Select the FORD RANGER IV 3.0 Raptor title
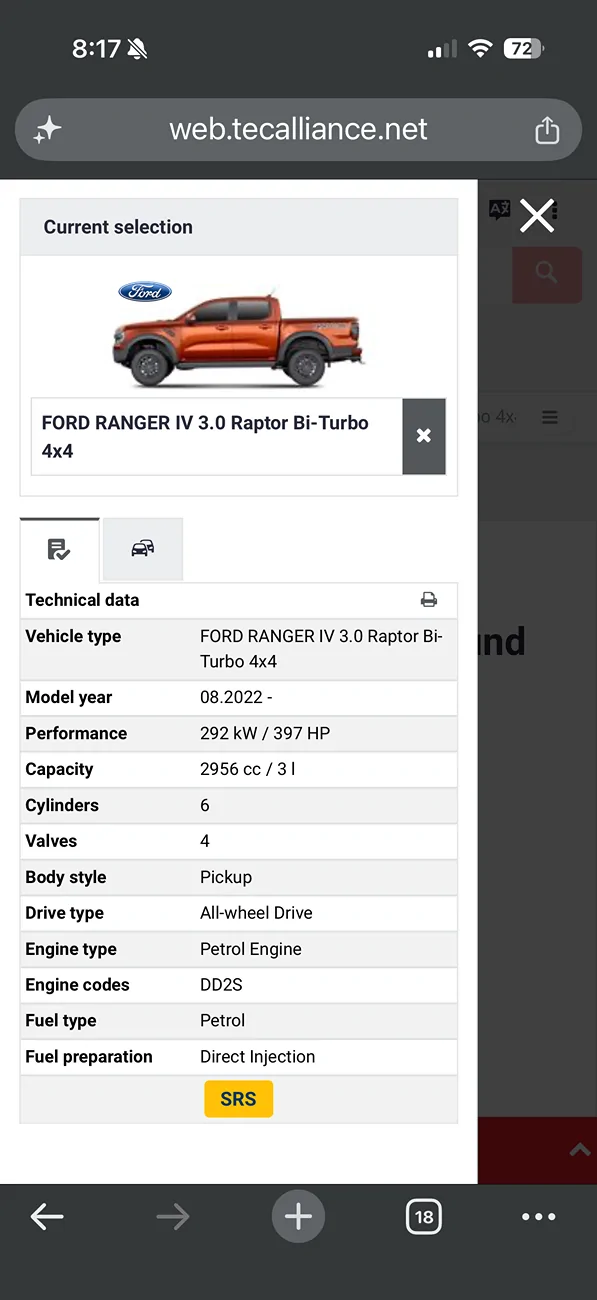This screenshot has width=597, height=1300. point(205,437)
